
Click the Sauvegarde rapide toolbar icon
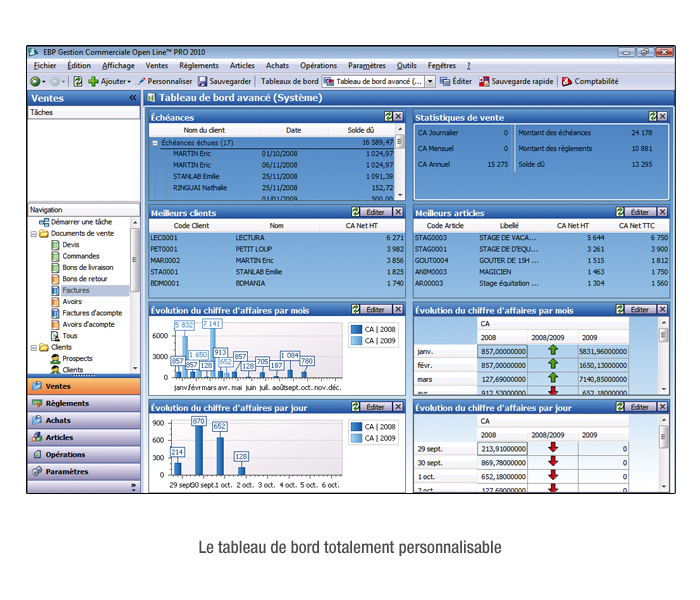coord(484,82)
